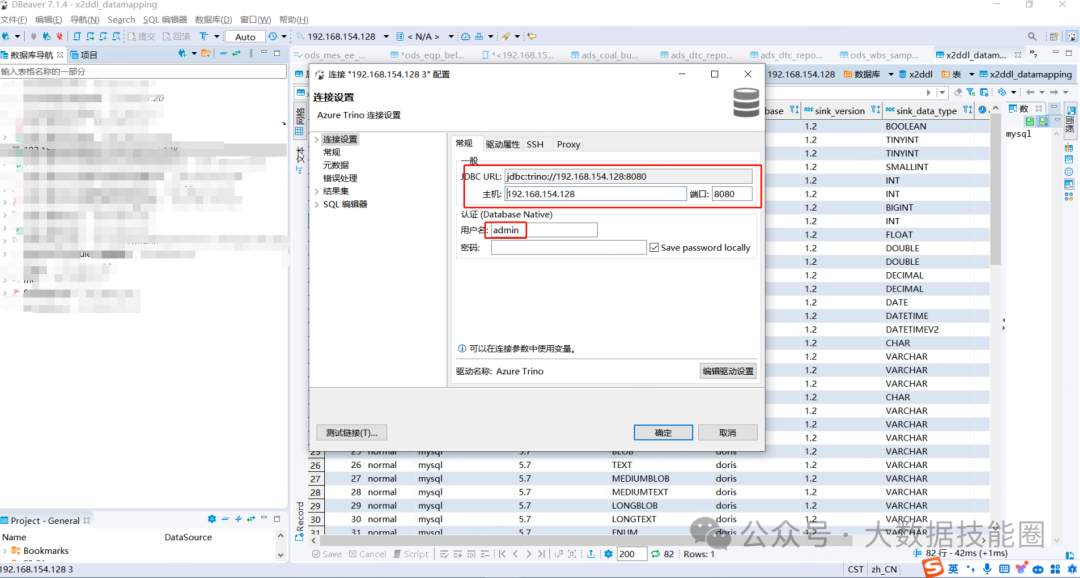Open the dropdown arrow next to 表 breadcrumb

[x=971, y=74]
